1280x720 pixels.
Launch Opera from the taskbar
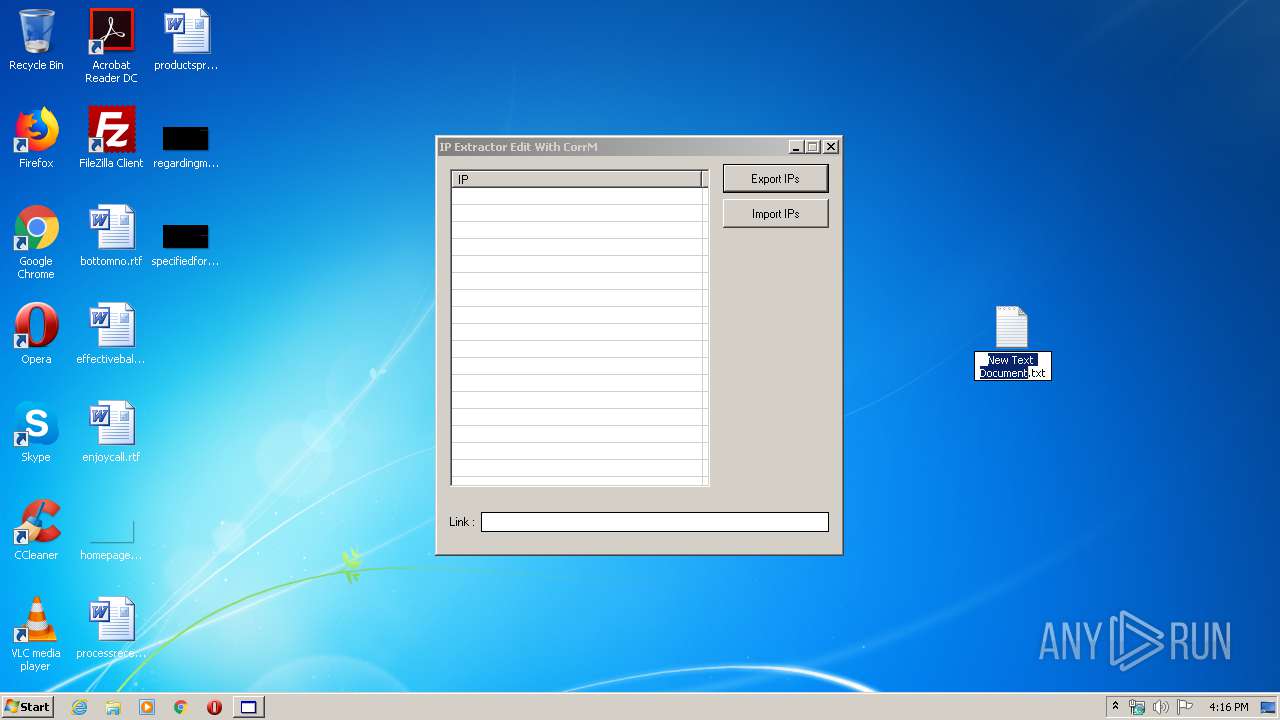coord(214,707)
